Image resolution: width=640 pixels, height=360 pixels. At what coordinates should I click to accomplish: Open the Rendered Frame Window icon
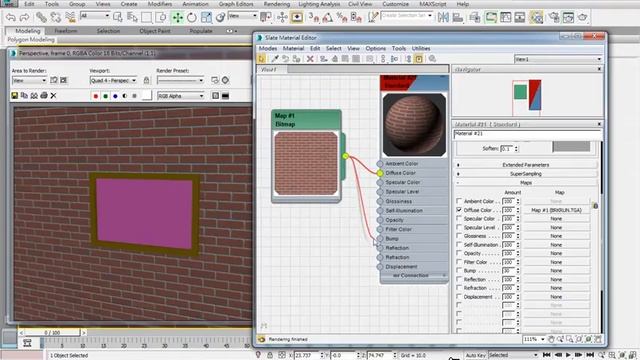pyautogui.click(x=568, y=17)
